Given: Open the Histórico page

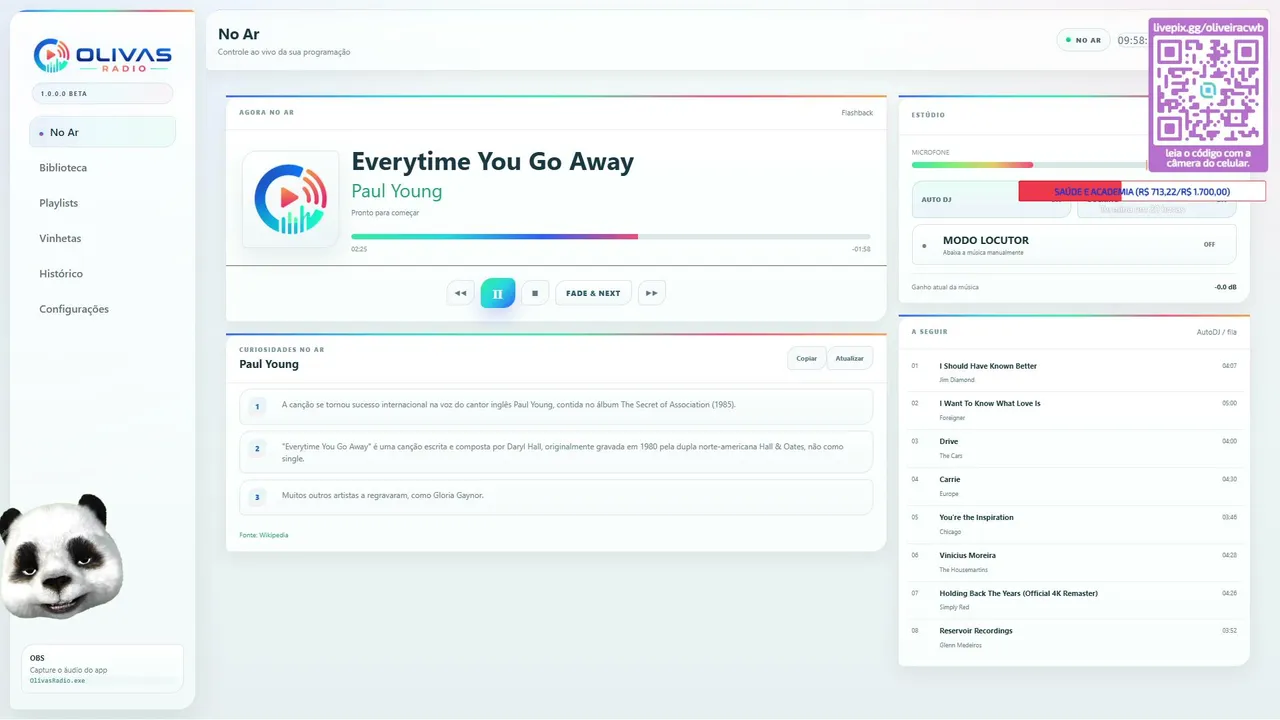Looking at the screenshot, I should pyautogui.click(x=61, y=274).
